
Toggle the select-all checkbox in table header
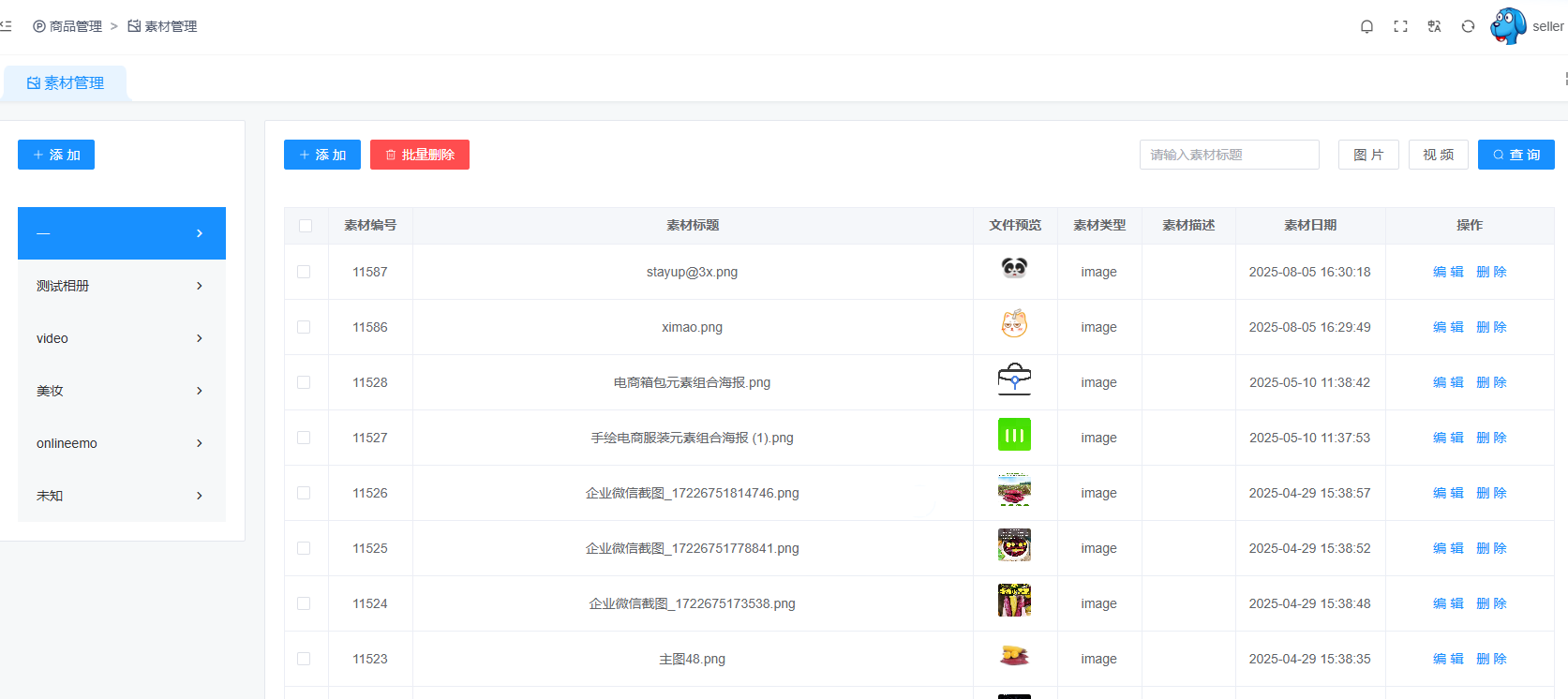point(306,226)
